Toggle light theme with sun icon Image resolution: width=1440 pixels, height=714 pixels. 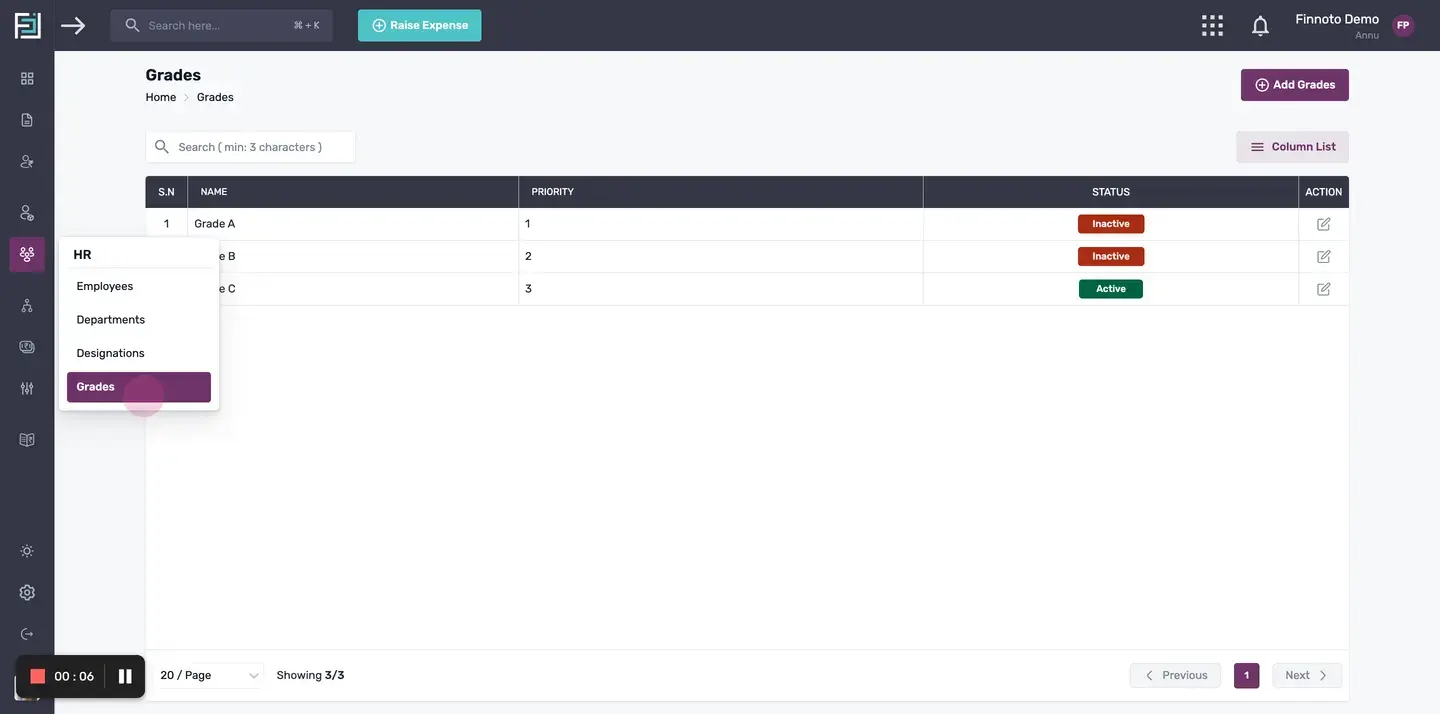pyautogui.click(x=27, y=551)
